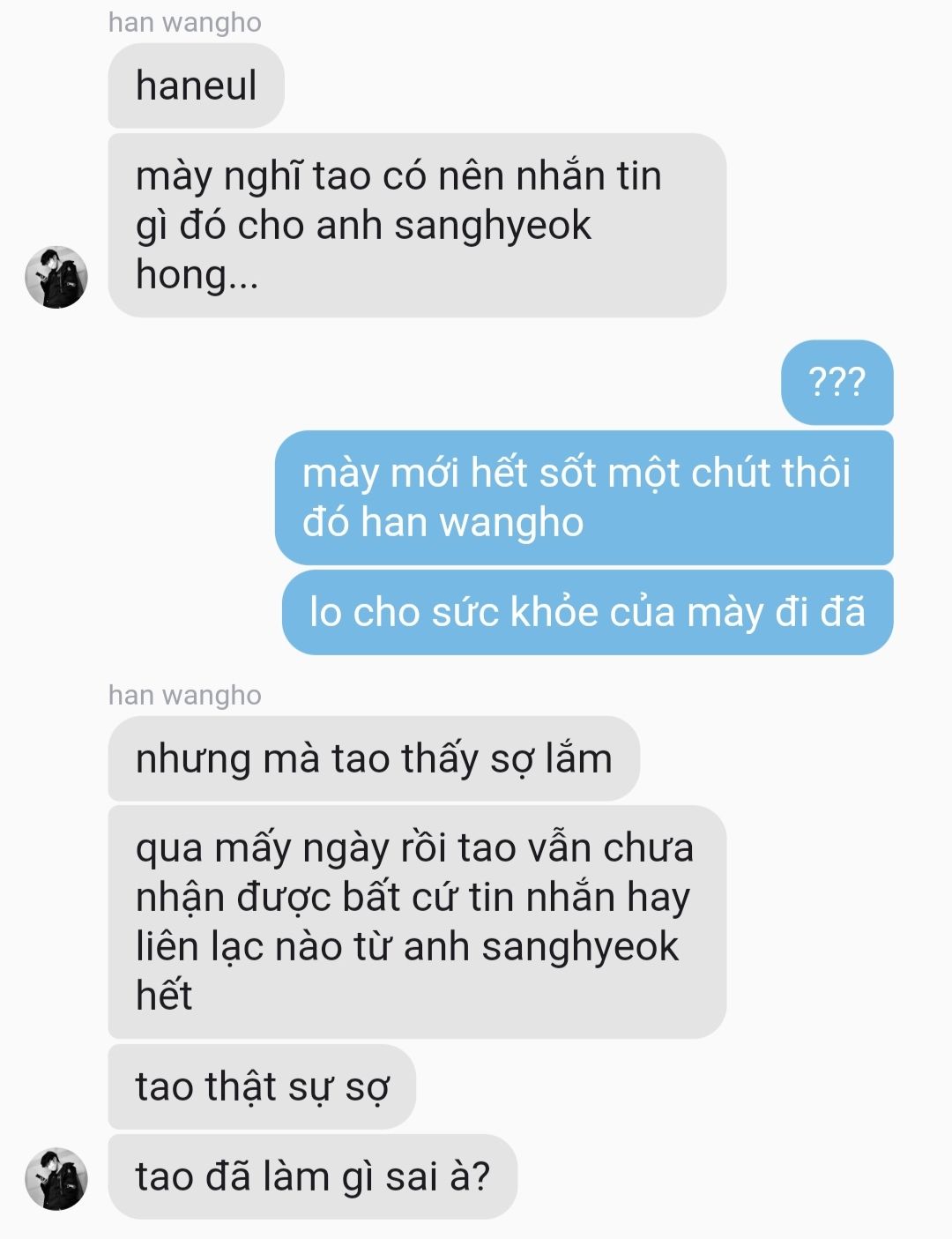The image size is (952, 1239).
Task: Select the 'haneul' message bubble
Action: pos(196,86)
